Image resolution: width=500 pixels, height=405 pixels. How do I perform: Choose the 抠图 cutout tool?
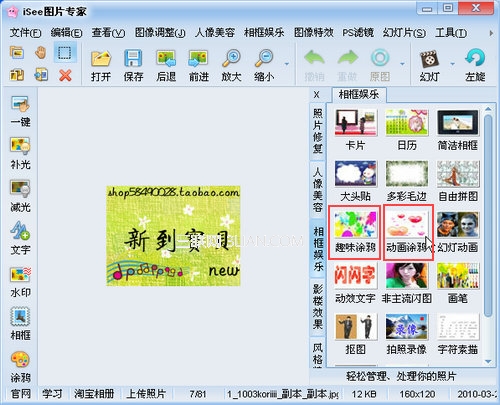click(356, 334)
